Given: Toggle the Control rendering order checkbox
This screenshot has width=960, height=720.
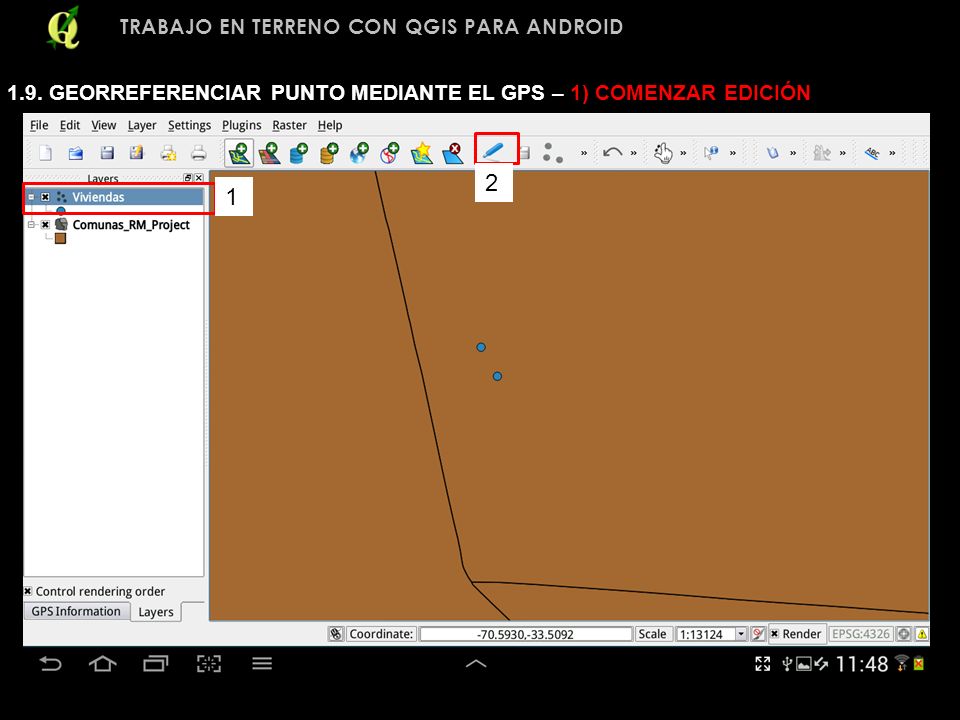Looking at the screenshot, I should (28, 591).
